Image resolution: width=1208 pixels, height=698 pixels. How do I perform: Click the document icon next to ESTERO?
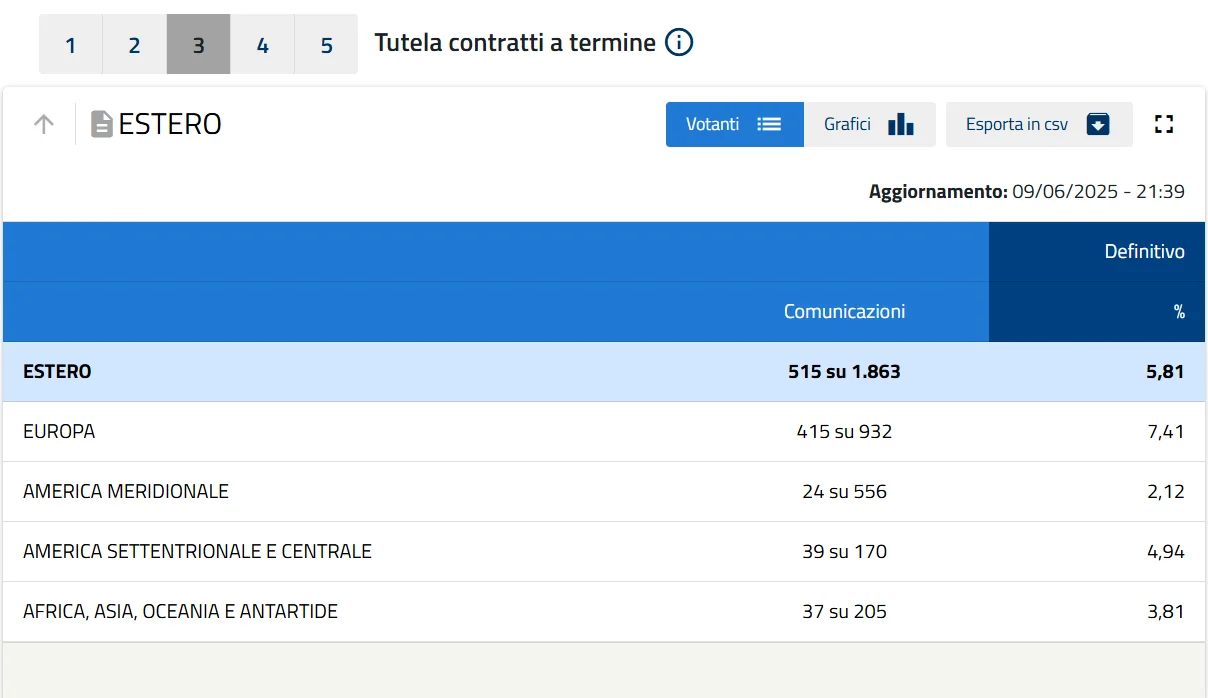(x=101, y=124)
